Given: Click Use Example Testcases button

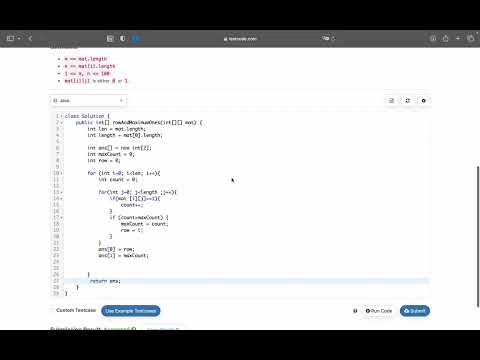Looking at the screenshot, I should click(x=131, y=311).
